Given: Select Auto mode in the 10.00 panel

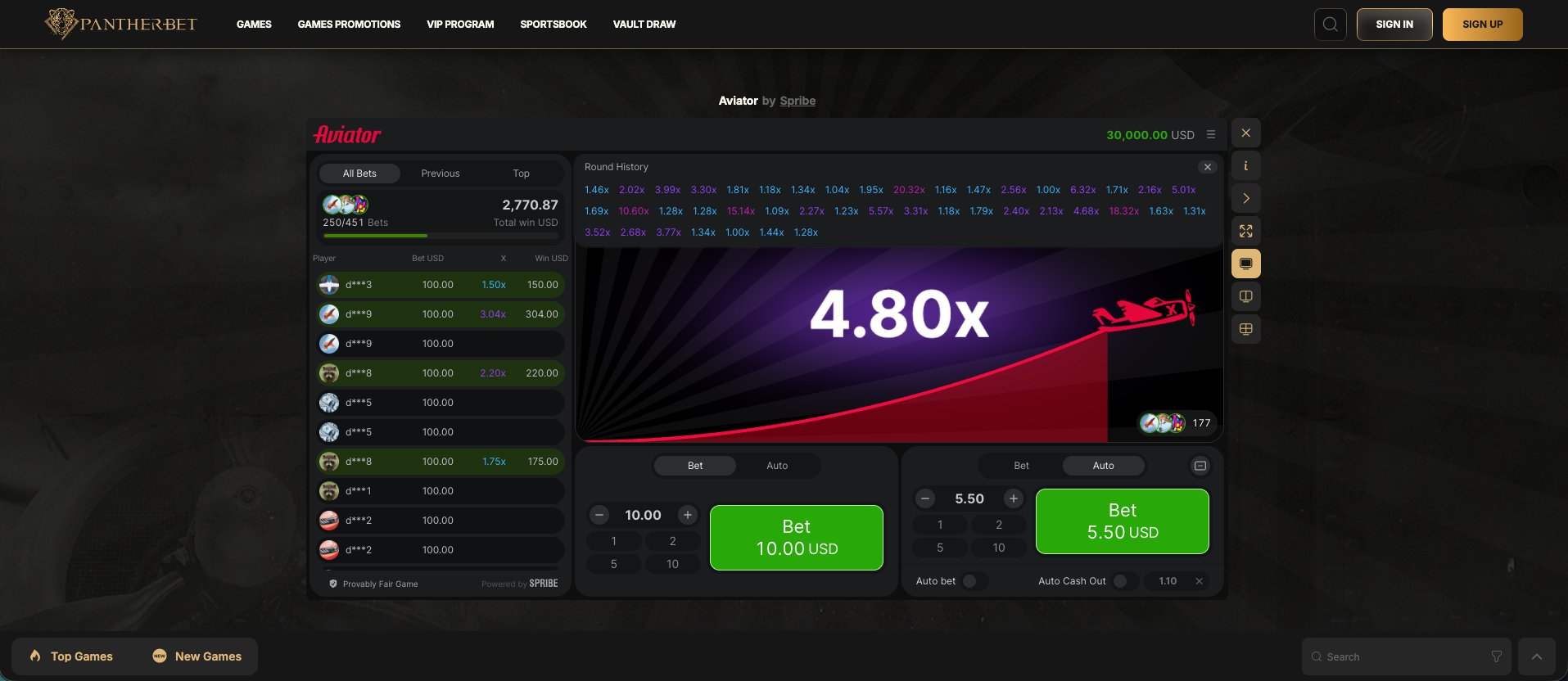Looking at the screenshot, I should coord(777,466).
